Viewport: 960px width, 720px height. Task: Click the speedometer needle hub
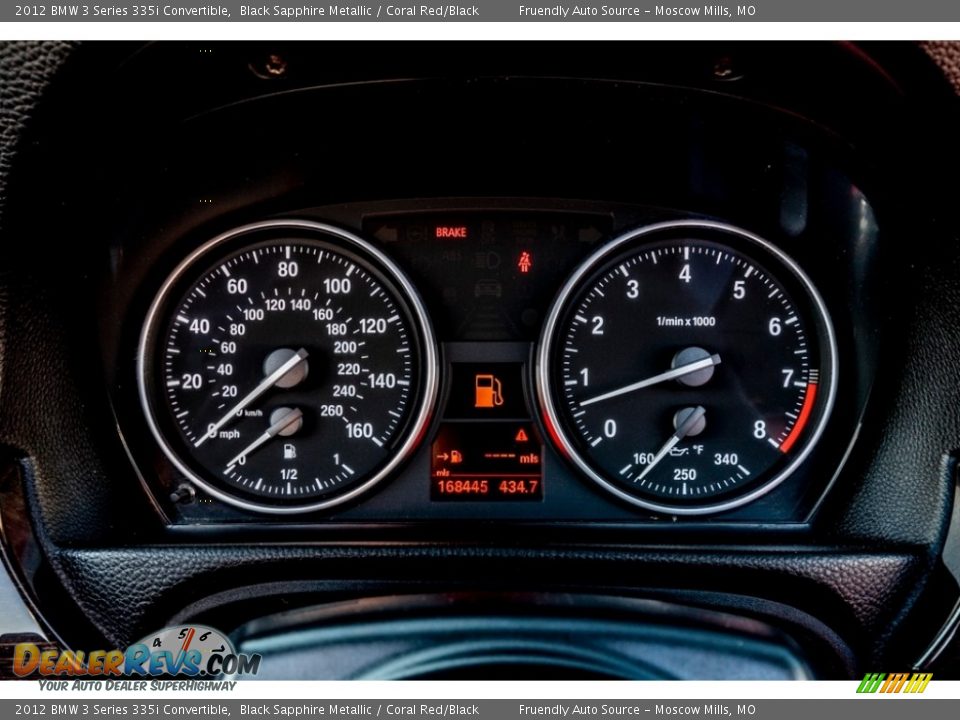pyautogui.click(x=285, y=368)
